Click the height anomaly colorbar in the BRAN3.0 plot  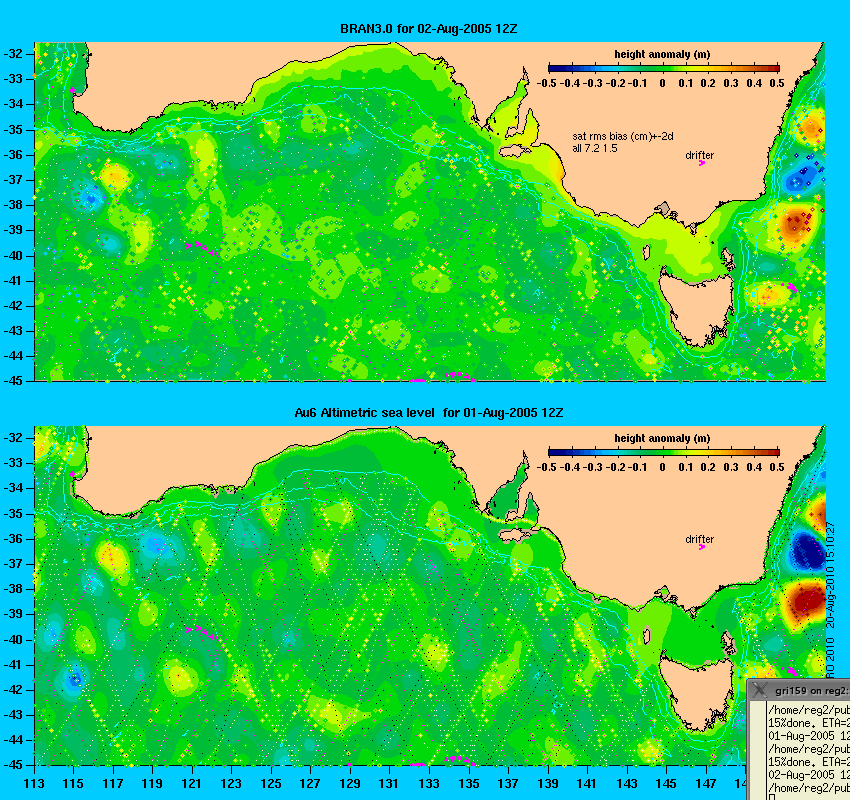point(664,68)
